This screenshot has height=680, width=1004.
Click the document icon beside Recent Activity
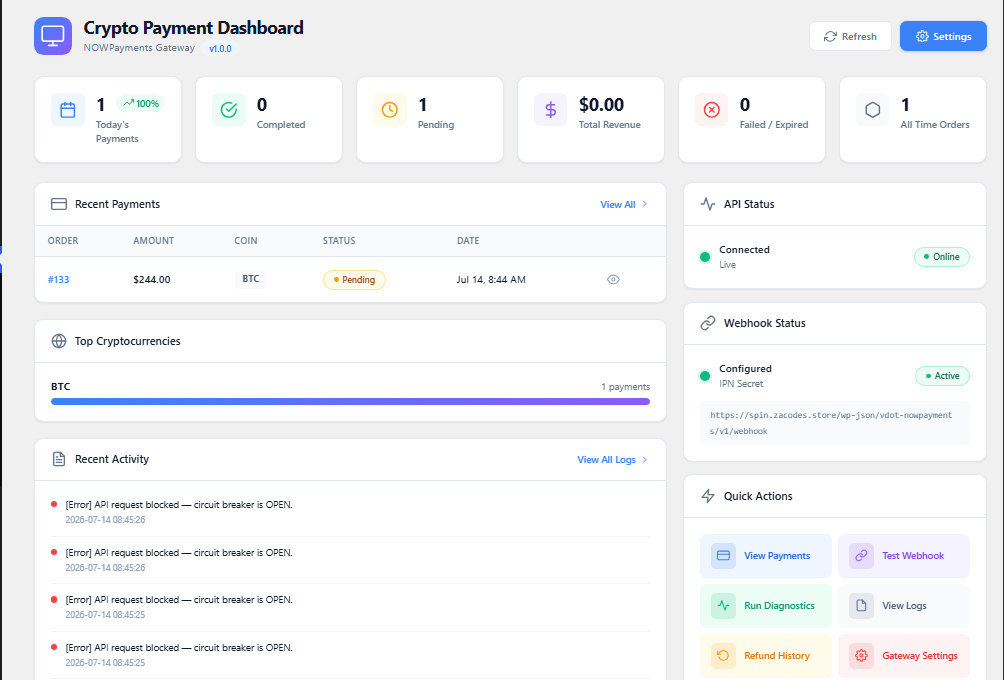59,459
